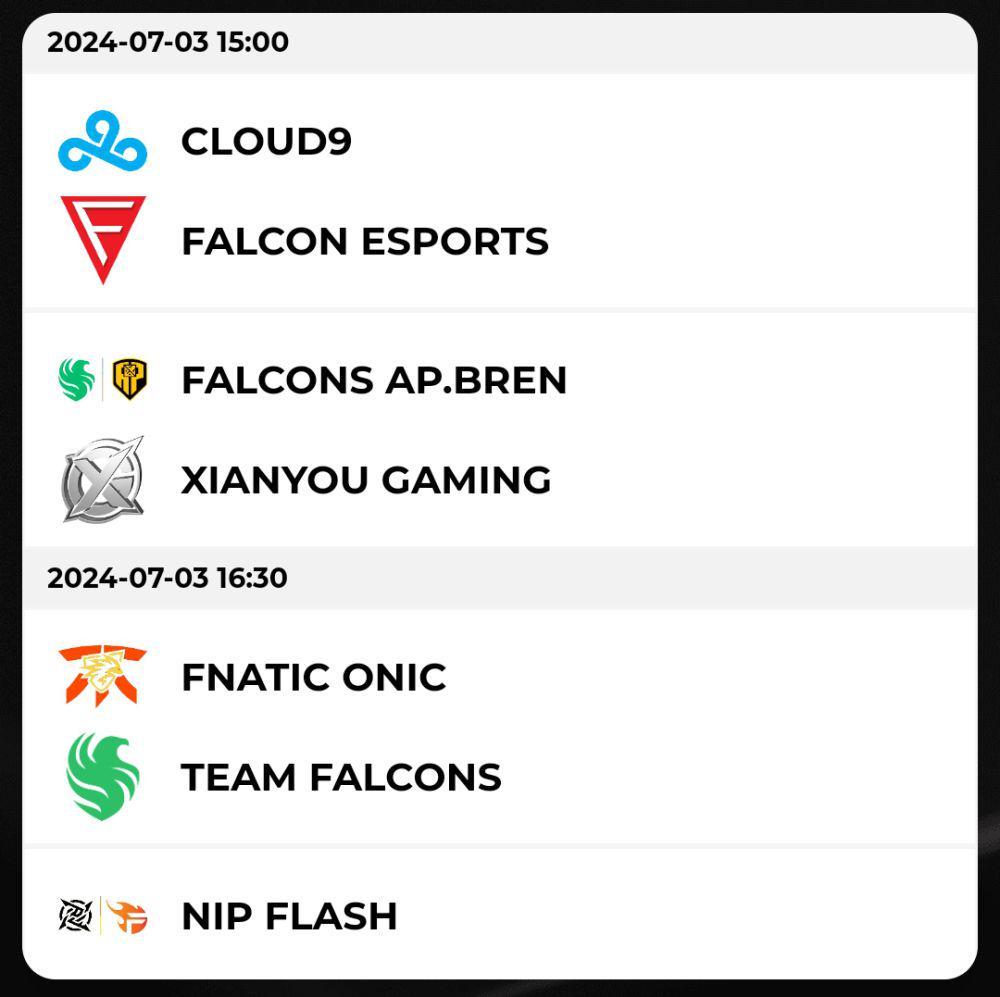Click the orange Fnatic Onic logo
The width and height of the screenshot is (1000, 997).
(103, 676)
